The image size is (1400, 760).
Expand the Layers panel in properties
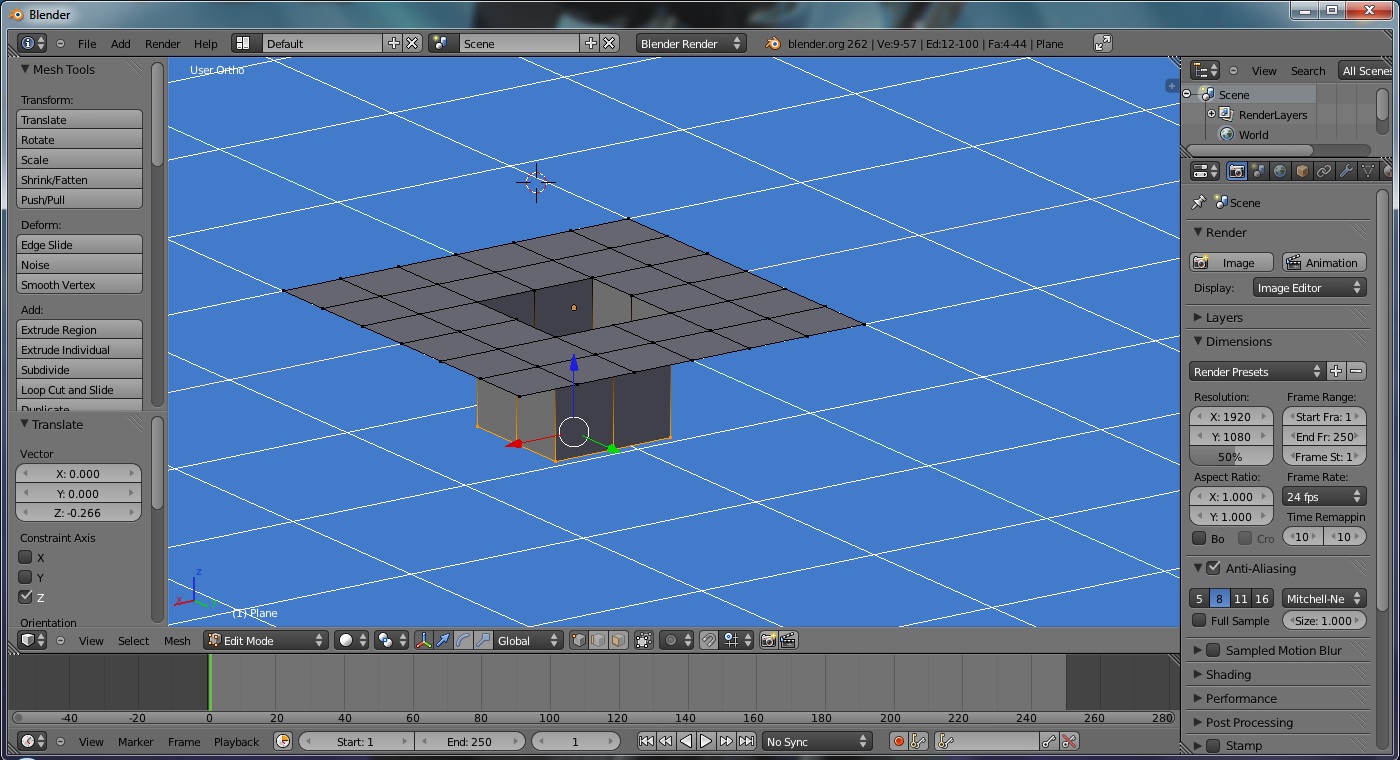pyautogui.click(x=1224, y=317)
